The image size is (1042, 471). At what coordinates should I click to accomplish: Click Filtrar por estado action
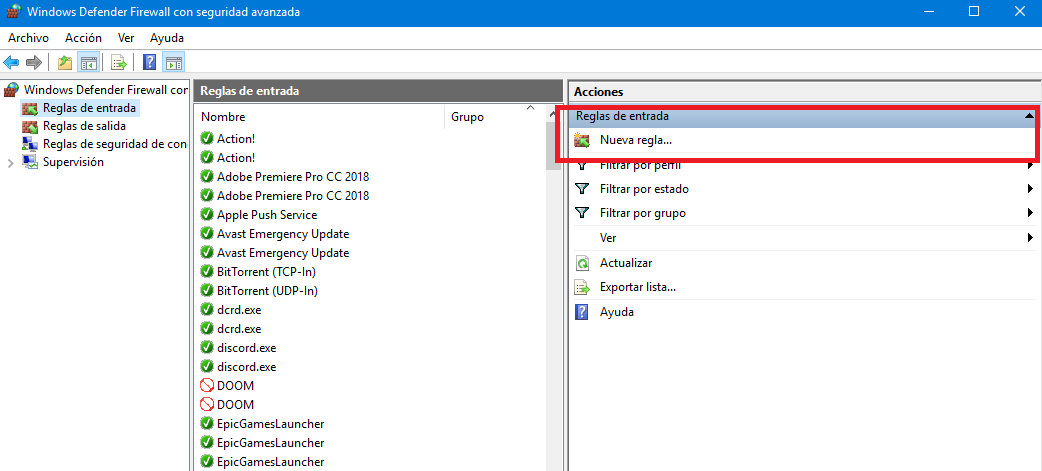pyautogui.click(x=644, y=189)
